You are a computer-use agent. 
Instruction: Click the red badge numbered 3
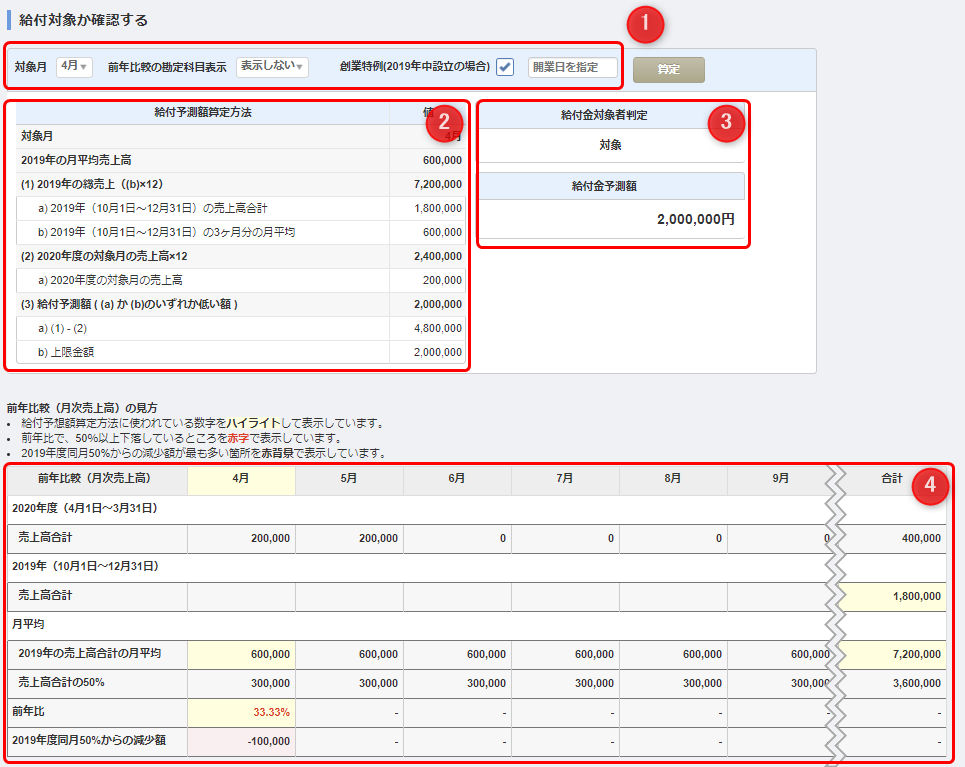coord(727,122)
